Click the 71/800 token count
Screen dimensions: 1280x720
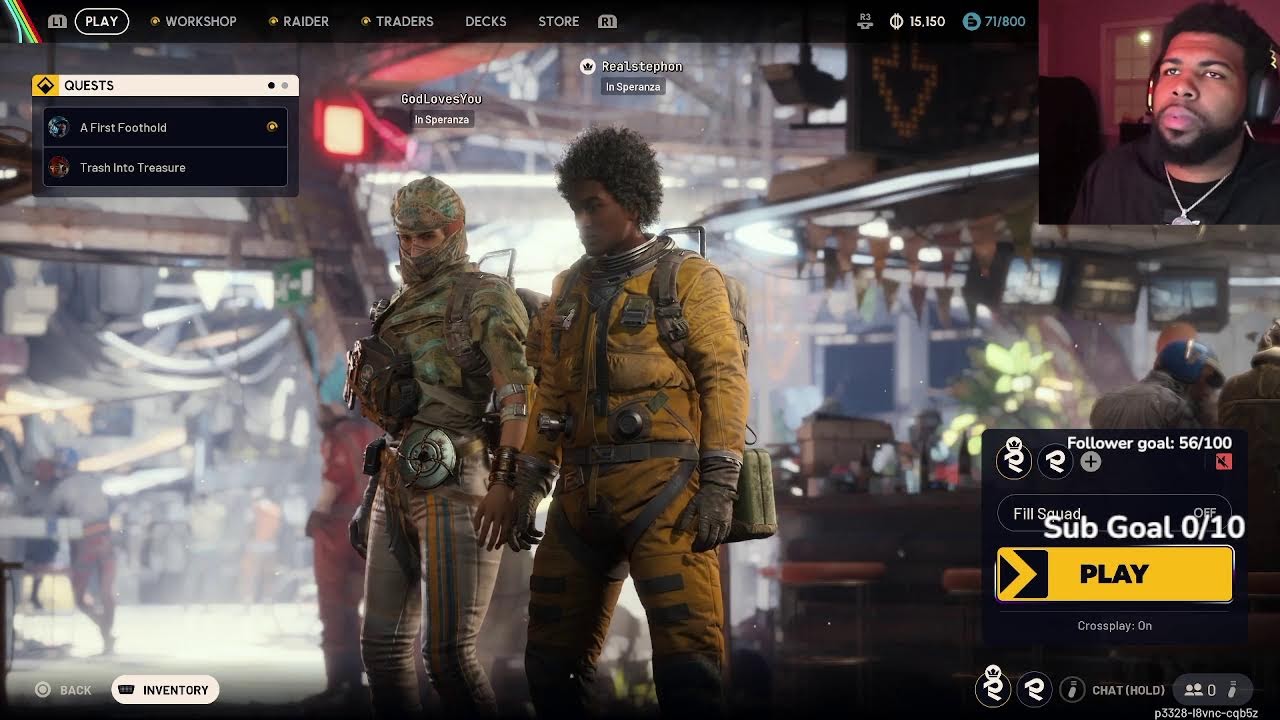[x=1006, y=21]
